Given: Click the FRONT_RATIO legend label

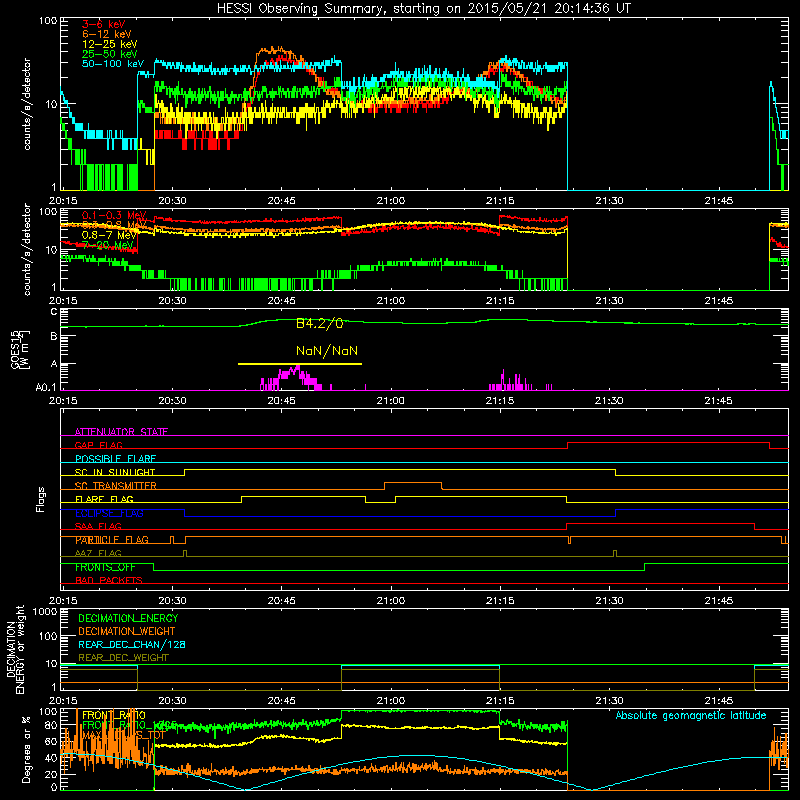Looking at the screenshot, I should point(114,715).
